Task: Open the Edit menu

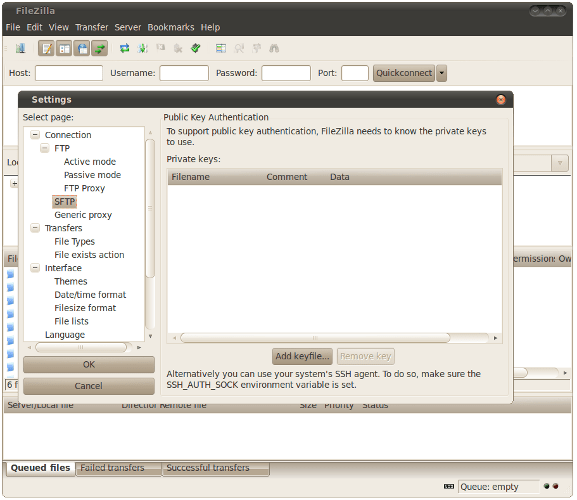Action: pyautogui.click(x=34, y=27)
